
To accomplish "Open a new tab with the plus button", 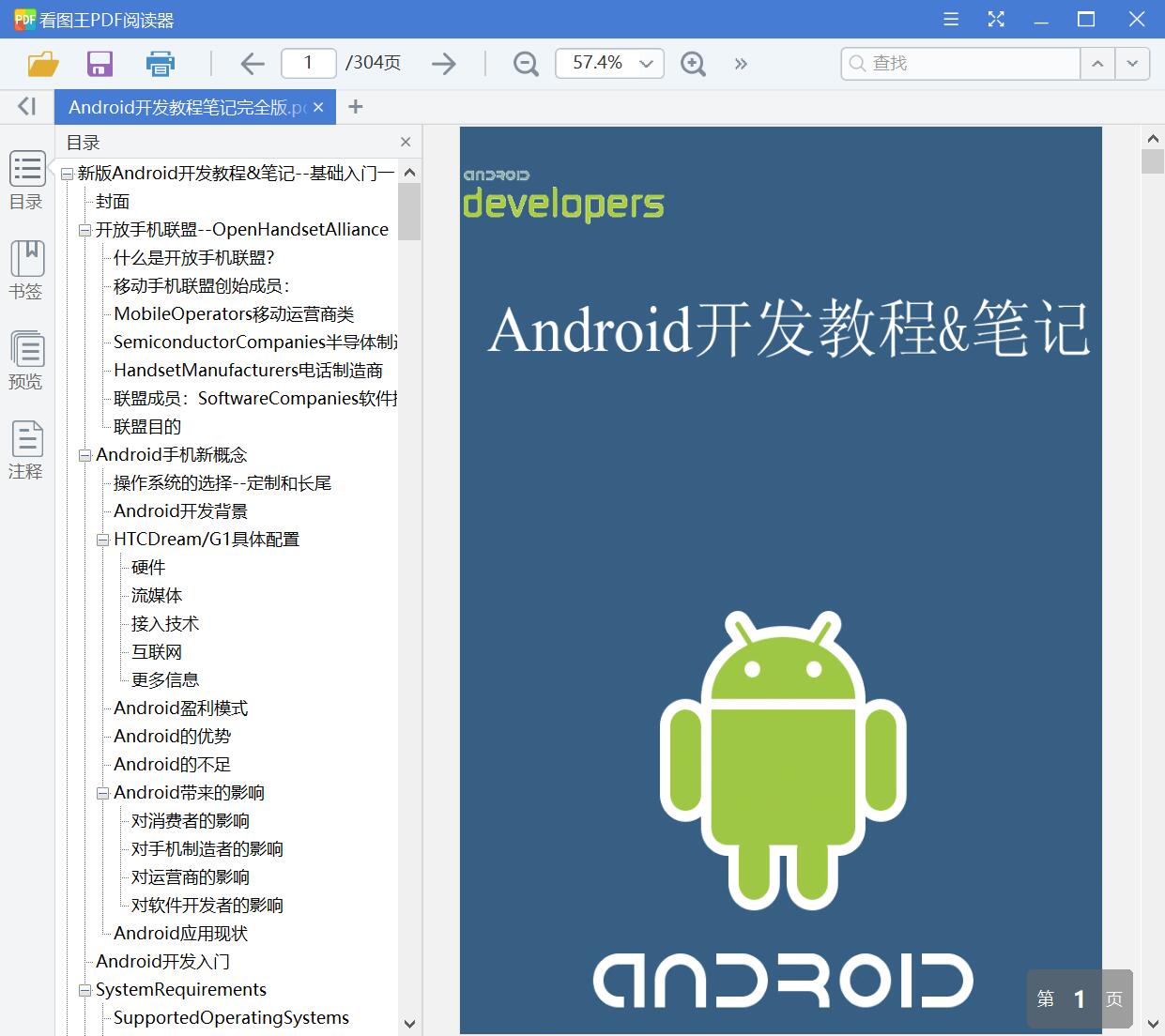I will pyautogui.click(x=355, y=106).
